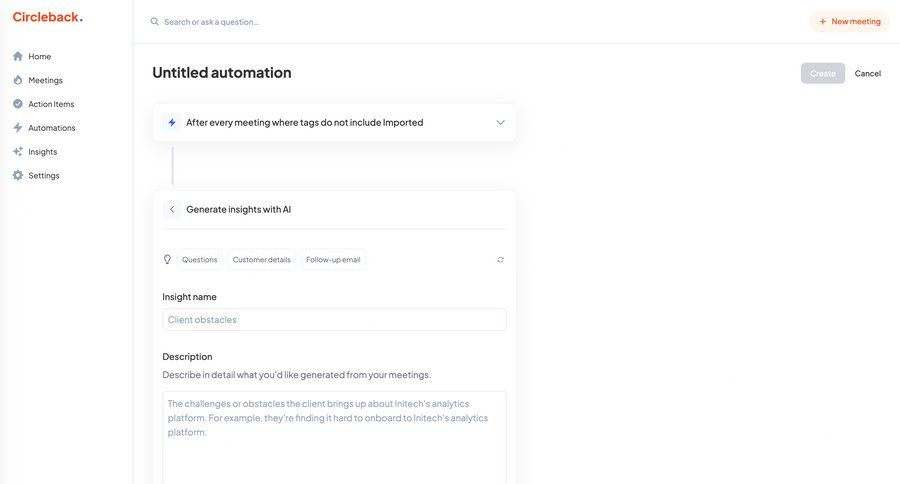Click the Action Items checkmark icon

coord(18,104)
